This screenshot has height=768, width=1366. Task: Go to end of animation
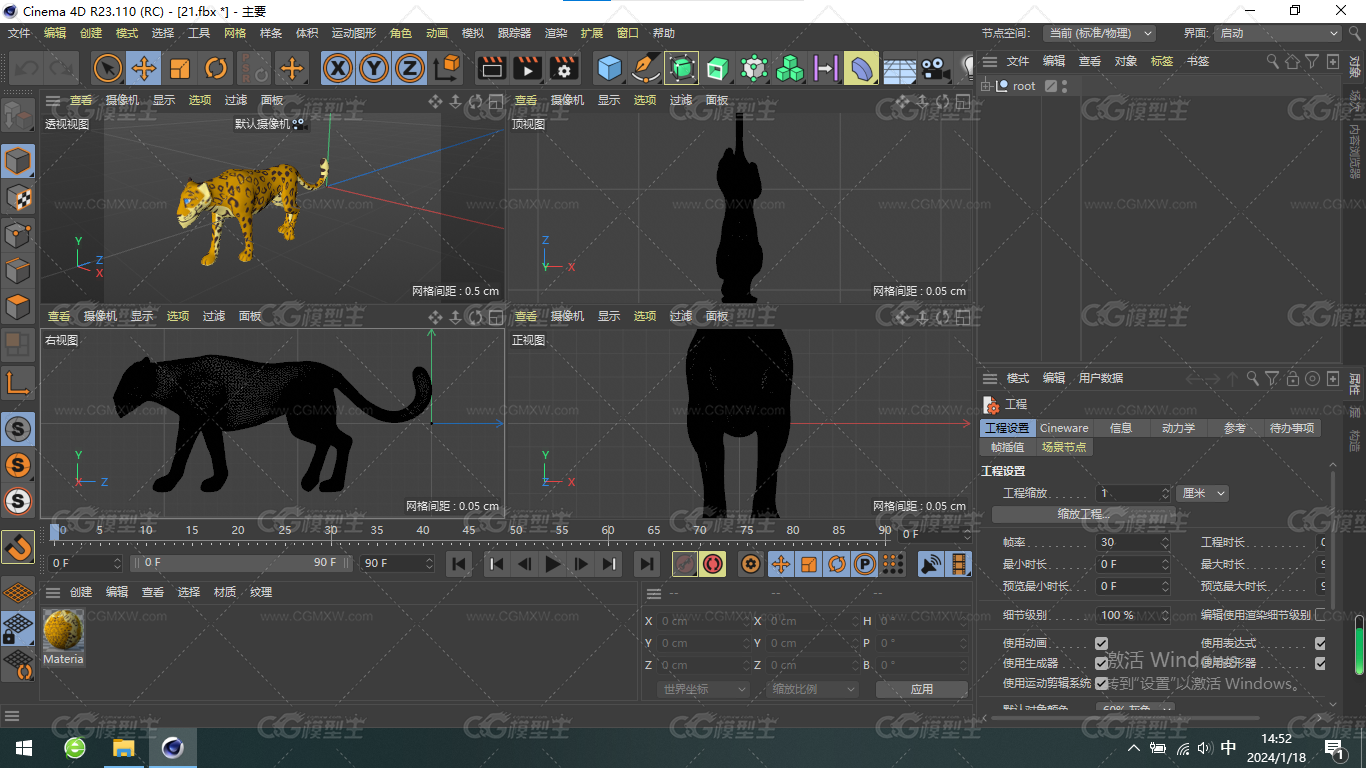click(x=647, y=564)
